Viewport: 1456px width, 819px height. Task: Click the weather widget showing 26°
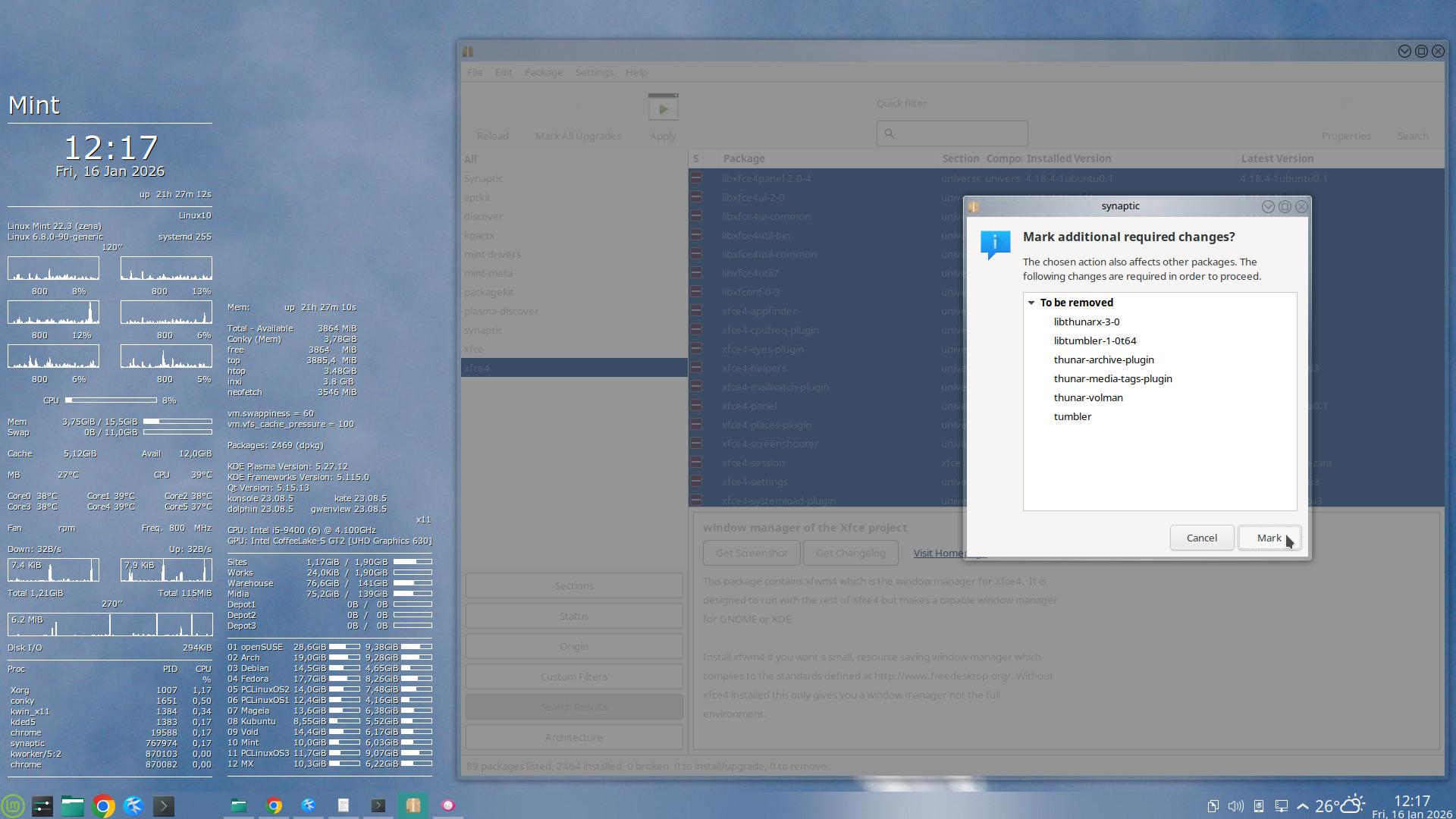pyautogui.click(x=1340, y=805)
